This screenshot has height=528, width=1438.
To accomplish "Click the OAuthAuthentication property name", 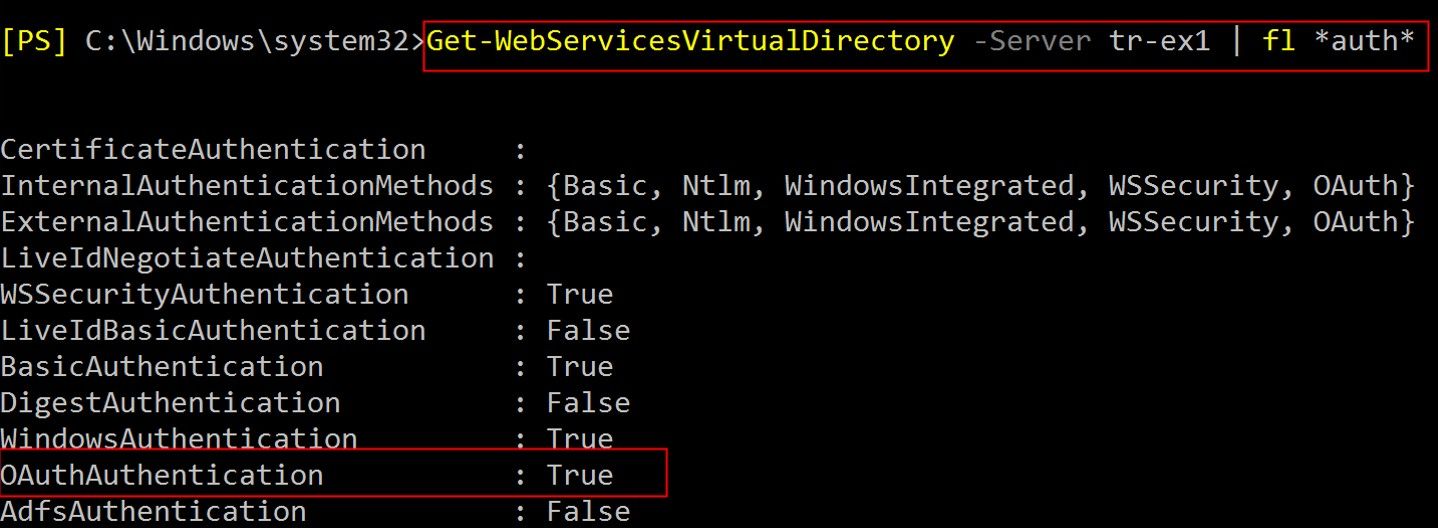I will 162,474.
